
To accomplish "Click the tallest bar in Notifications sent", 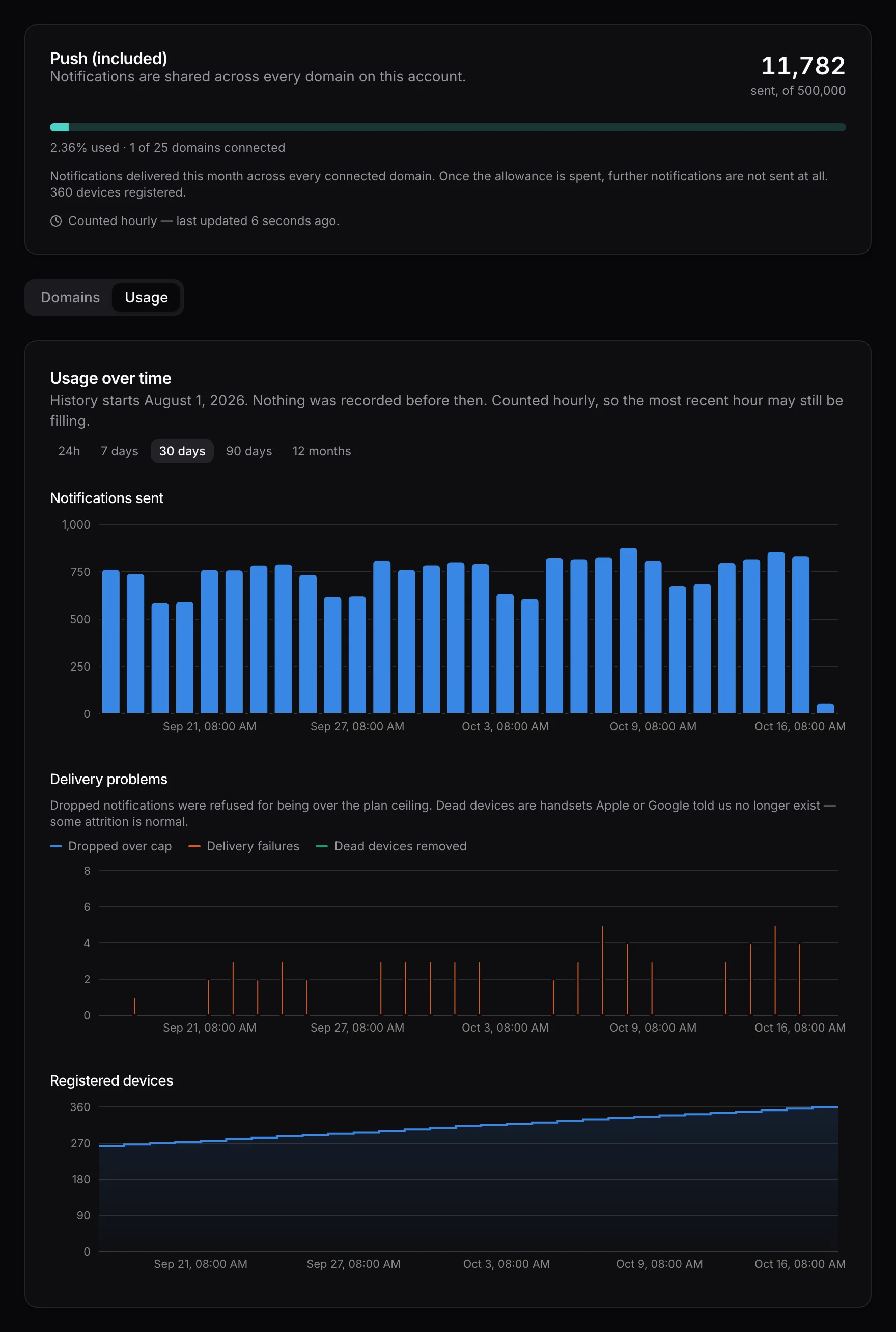I will pos(628,630).
